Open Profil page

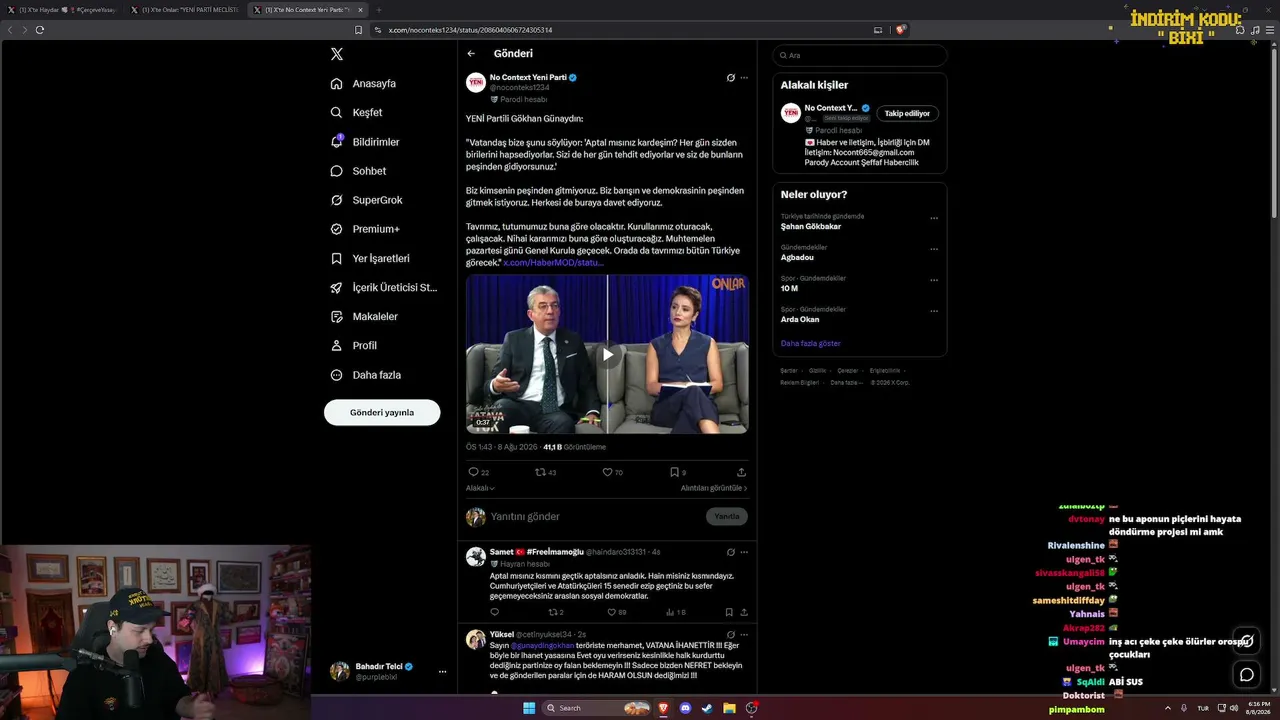click(354, 345)
